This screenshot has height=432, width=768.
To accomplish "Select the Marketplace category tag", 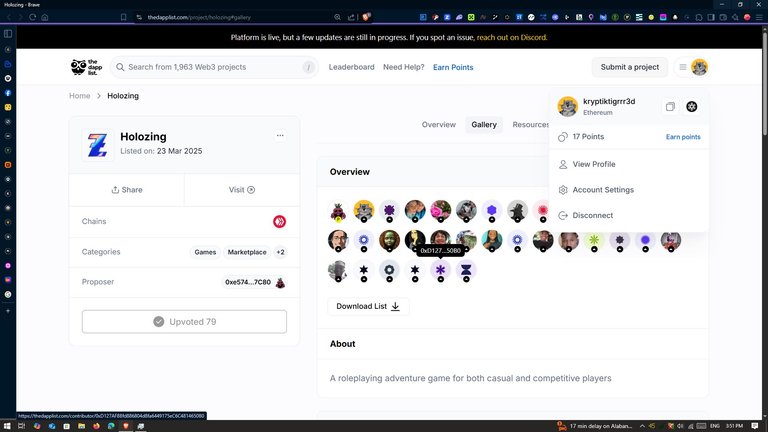I will pyautogui.click(x=247, y=252).
